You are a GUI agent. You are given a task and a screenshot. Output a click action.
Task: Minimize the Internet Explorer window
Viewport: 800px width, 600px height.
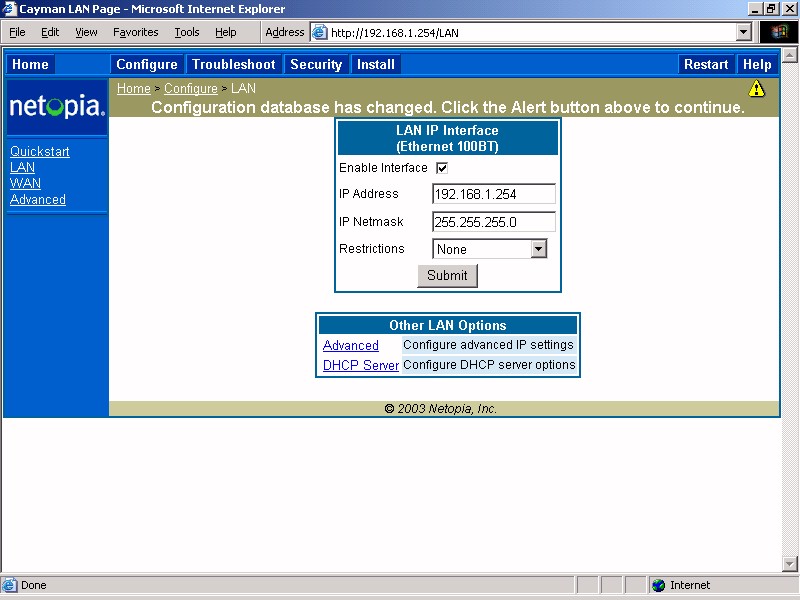point(756,9)
